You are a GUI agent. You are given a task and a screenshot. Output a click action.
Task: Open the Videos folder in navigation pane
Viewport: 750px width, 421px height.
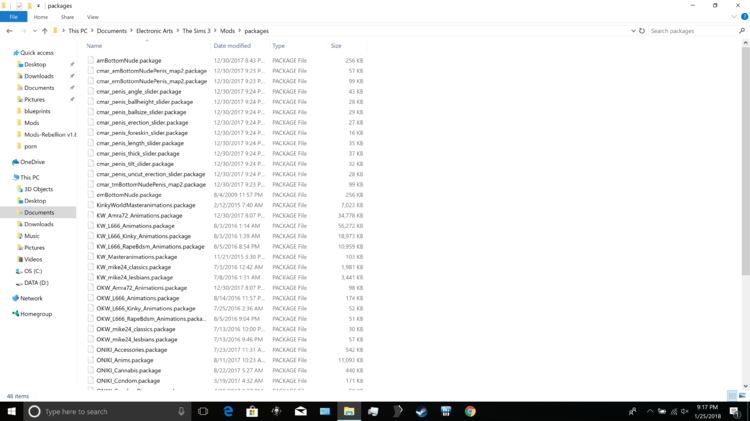point(33,259)
